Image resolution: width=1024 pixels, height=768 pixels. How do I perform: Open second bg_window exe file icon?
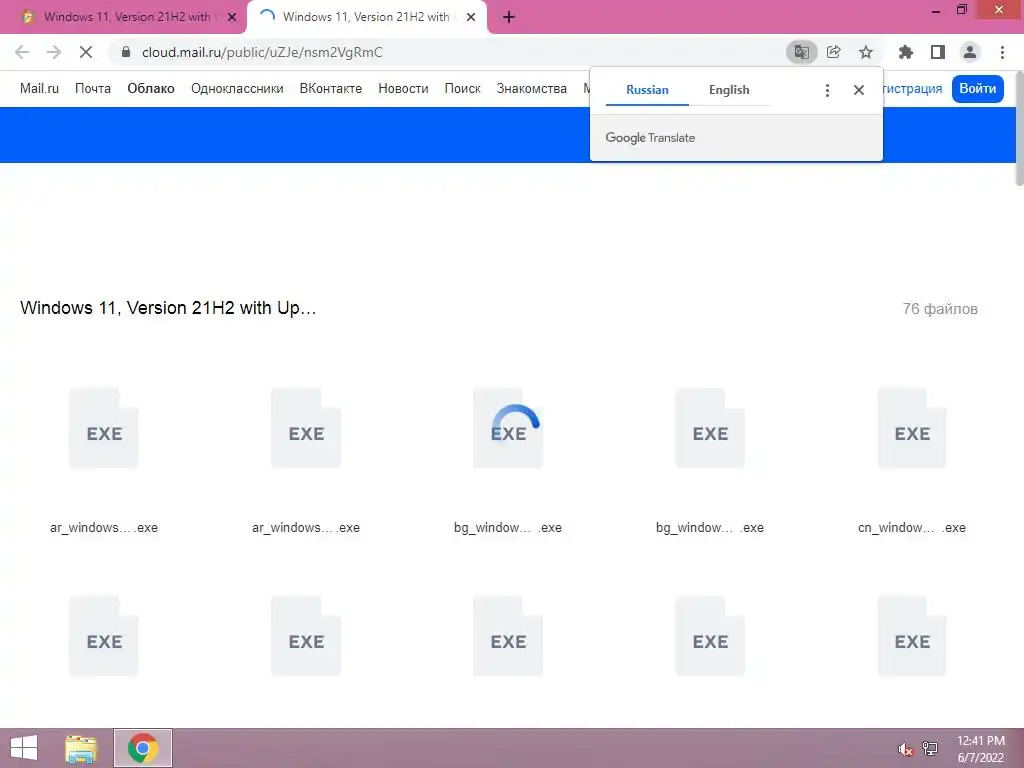tap(710, 428)
